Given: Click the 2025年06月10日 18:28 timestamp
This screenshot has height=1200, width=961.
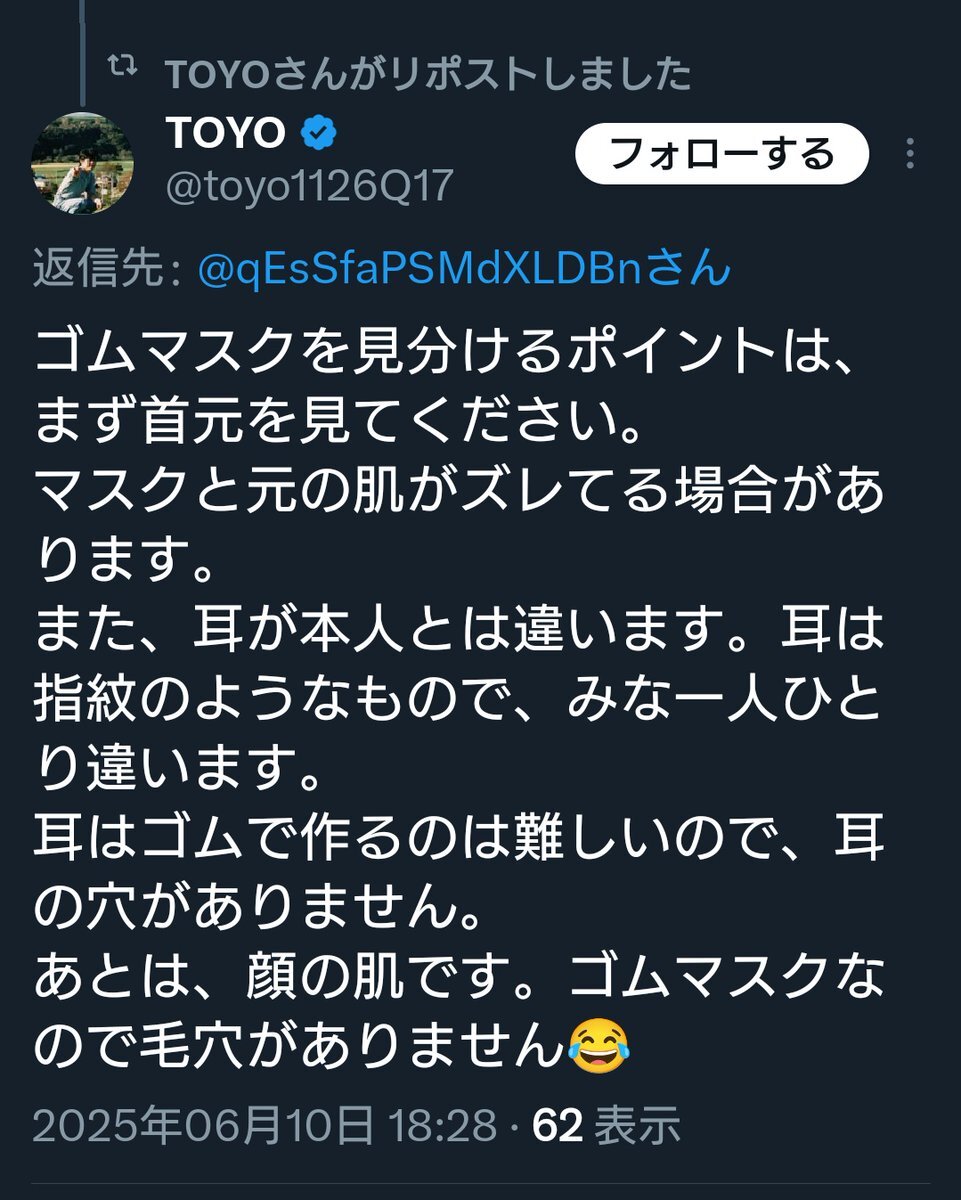Looking at the screenshot, I should point(264,1125).
